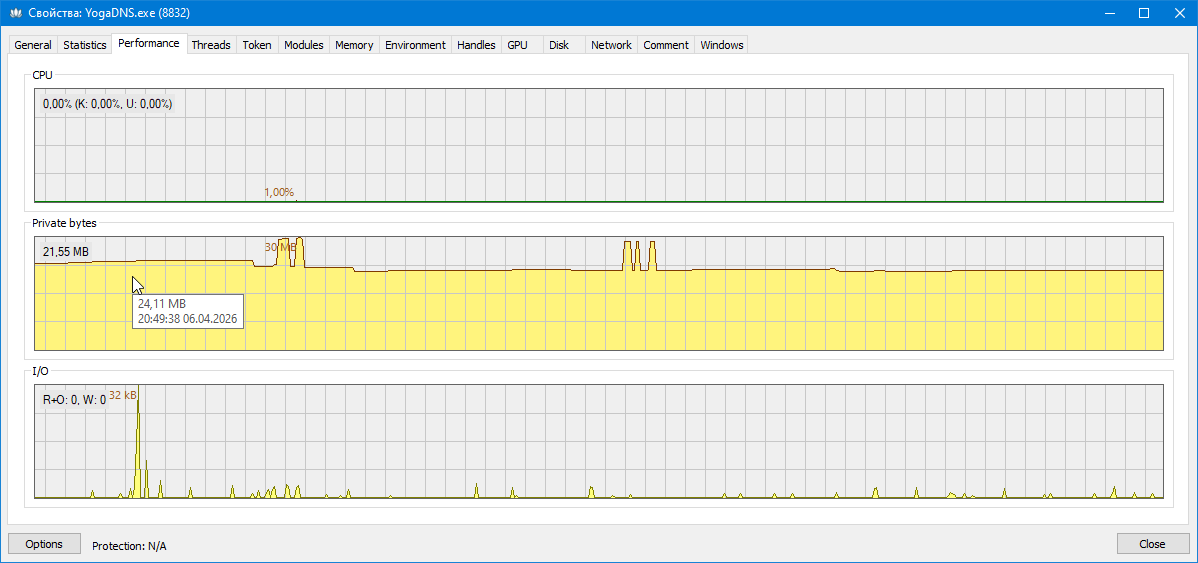Open the Network tab
The width and height of the screenshot is (1198, 563).
pos(611,45)
